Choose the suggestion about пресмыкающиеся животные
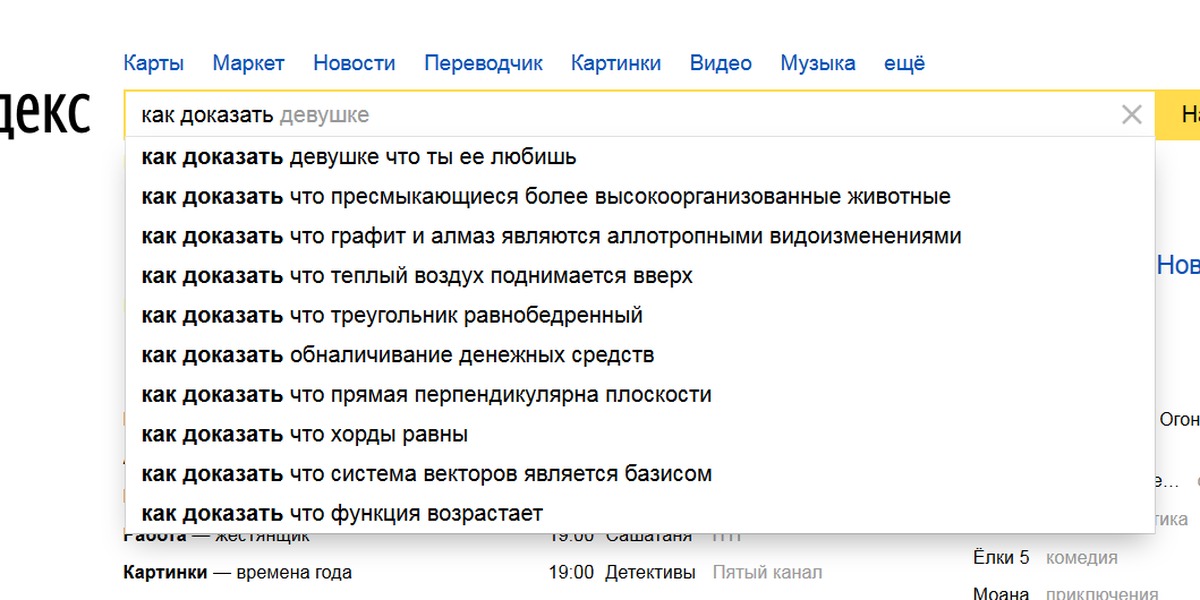 pyautogui.click(x=545, y=197)
